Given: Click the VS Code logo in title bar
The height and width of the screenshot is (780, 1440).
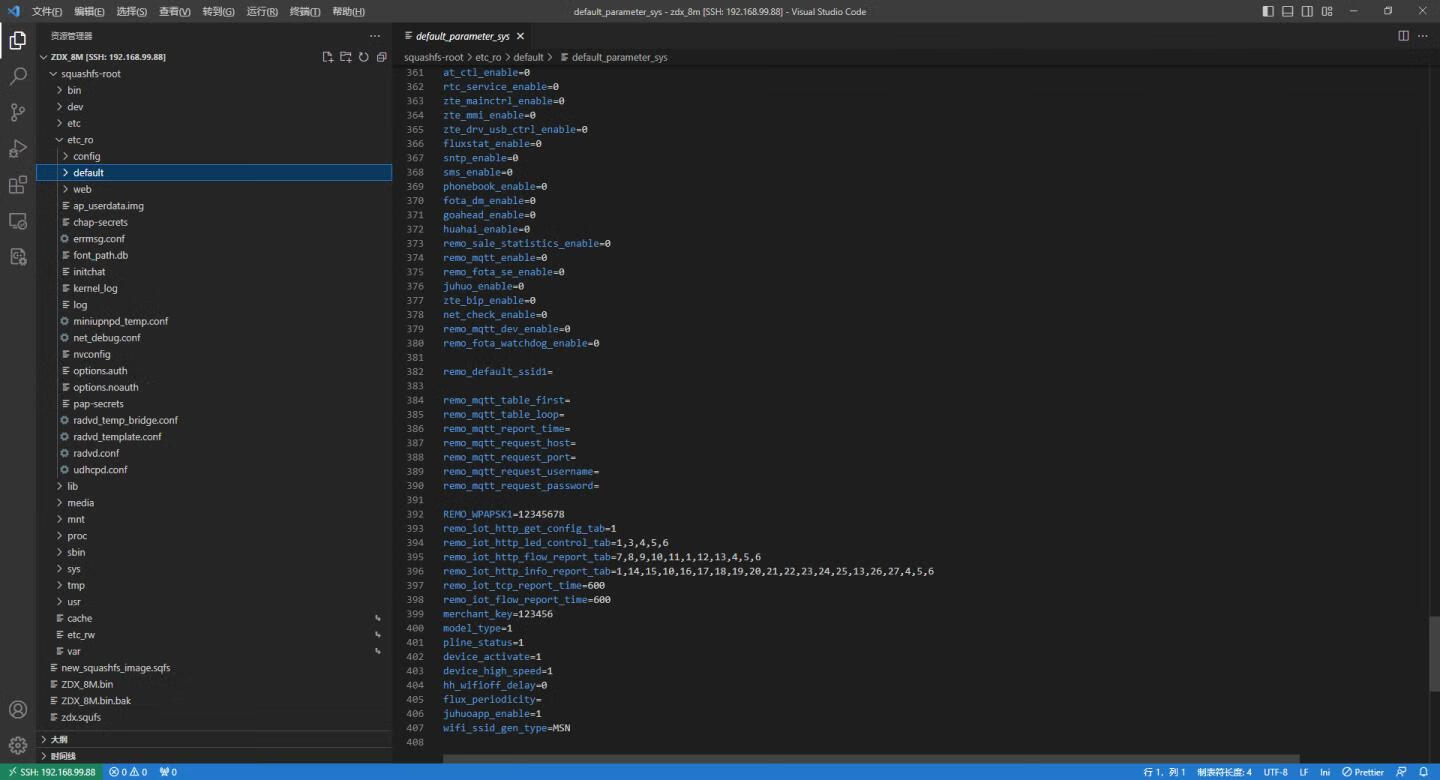Looking at the screenshot, I should click(13, 11).
